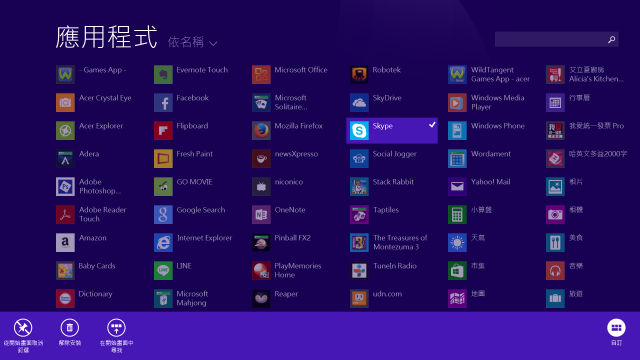The width and height of the screenshot is (640, 360).
Task: Open the Yahoo! Mail icon
Action: (x=457, y=187)
